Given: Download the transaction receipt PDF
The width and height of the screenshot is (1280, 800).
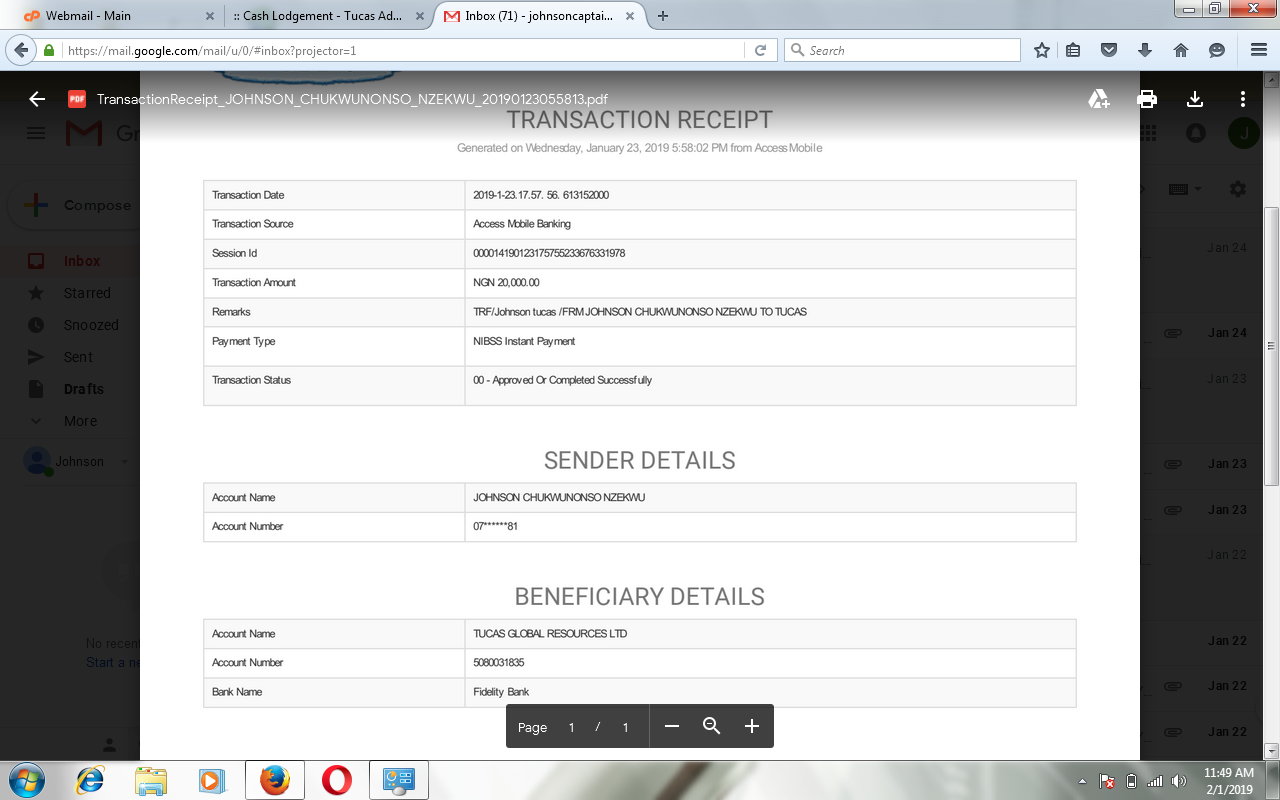Looking at the screenshot, I should [1194, 99].
